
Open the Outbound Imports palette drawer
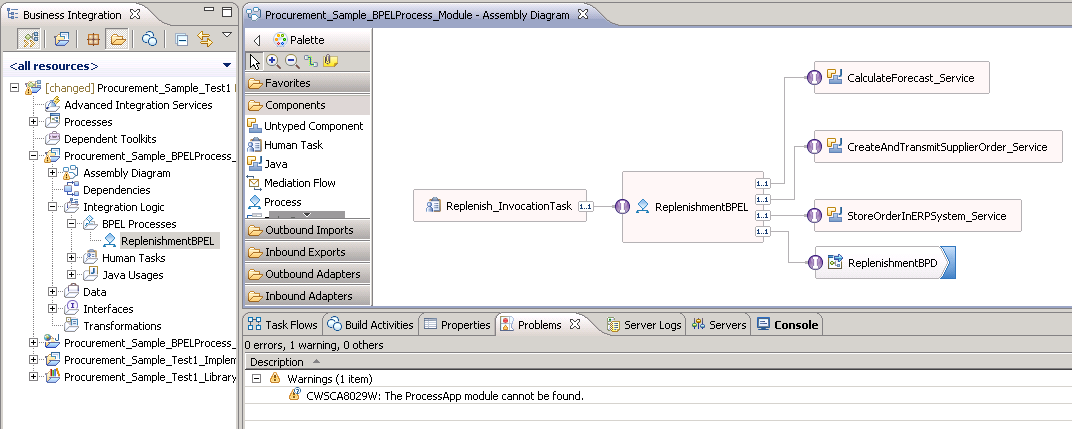click(x=308, y=231)
